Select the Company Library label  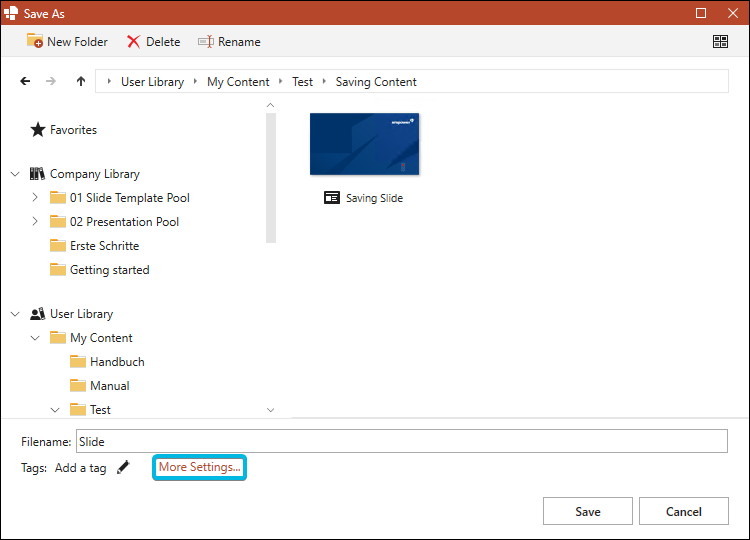tap(95, 174)
